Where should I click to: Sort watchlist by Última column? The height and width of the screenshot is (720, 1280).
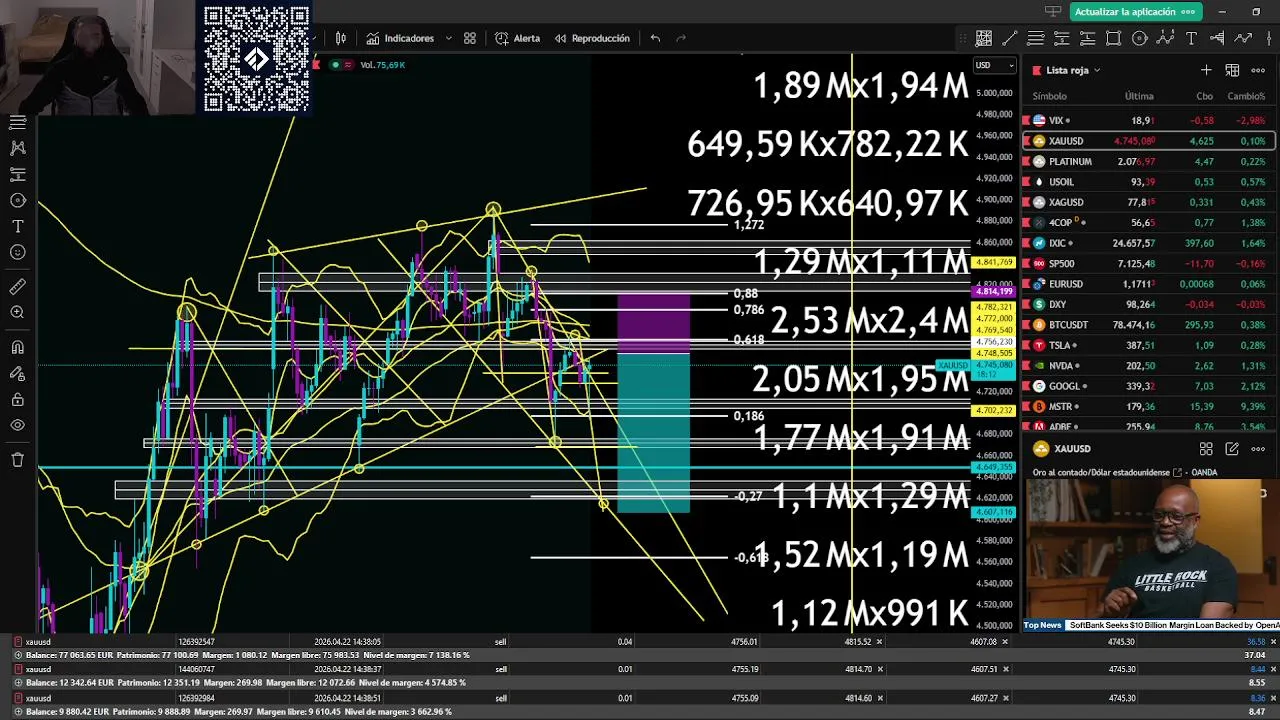(1139, 96)
